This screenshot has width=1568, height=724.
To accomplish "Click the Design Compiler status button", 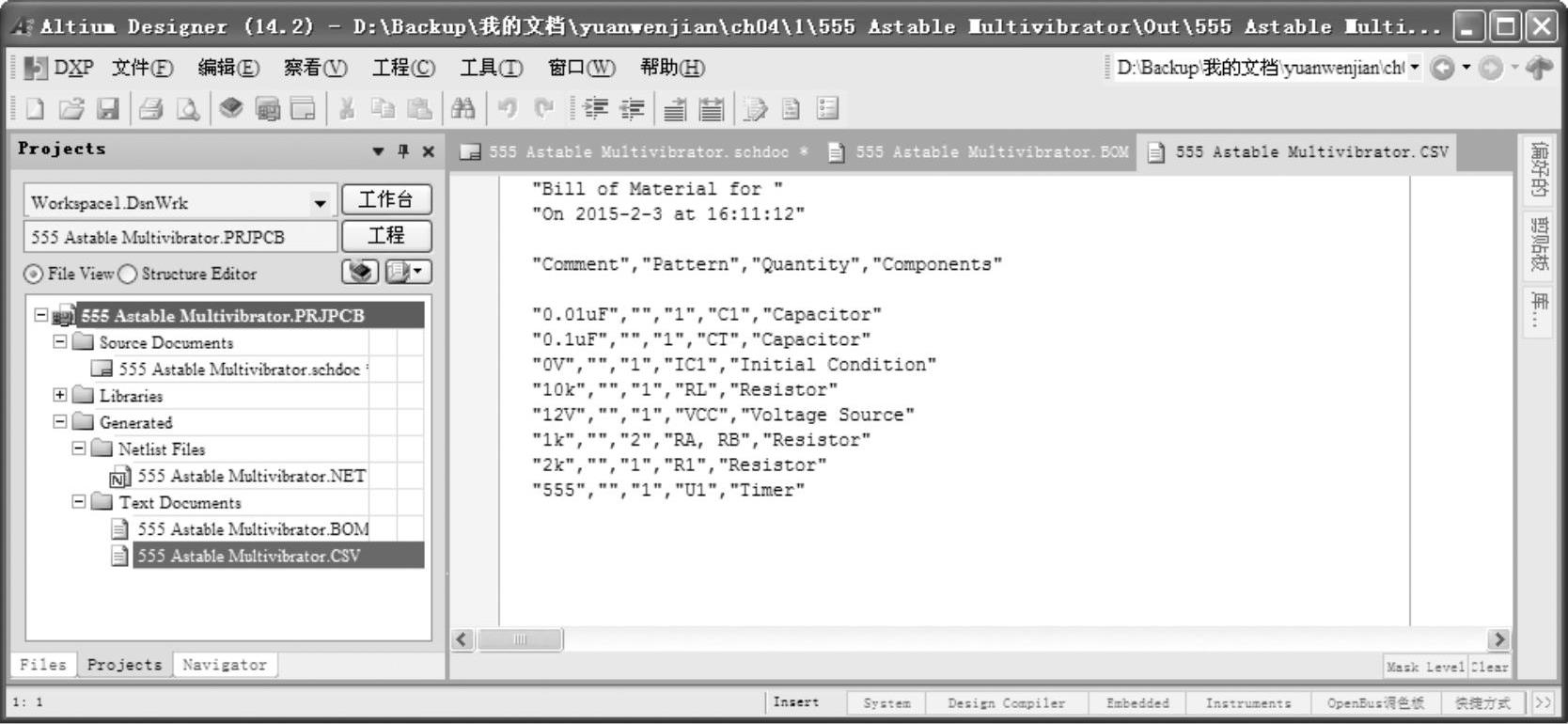I will [1006, 703].
